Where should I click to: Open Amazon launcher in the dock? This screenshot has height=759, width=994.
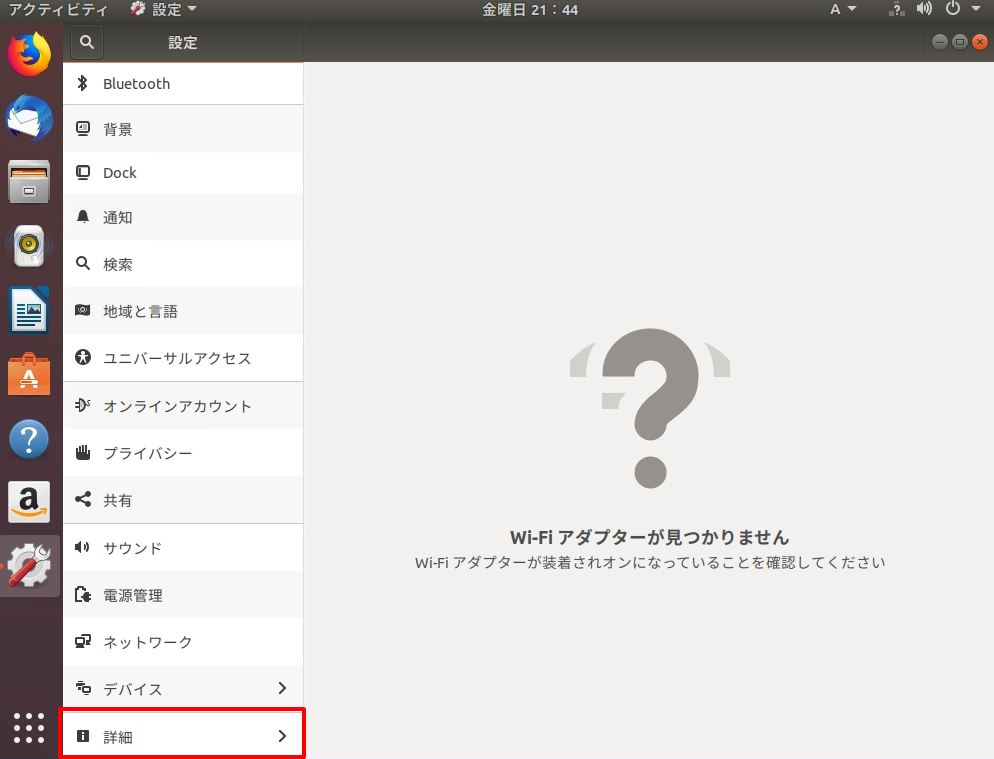(29, 502)
